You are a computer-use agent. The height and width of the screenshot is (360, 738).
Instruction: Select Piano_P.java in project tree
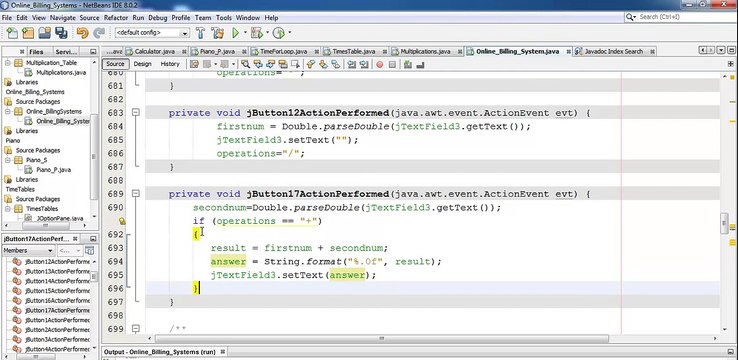pos(53,170)
